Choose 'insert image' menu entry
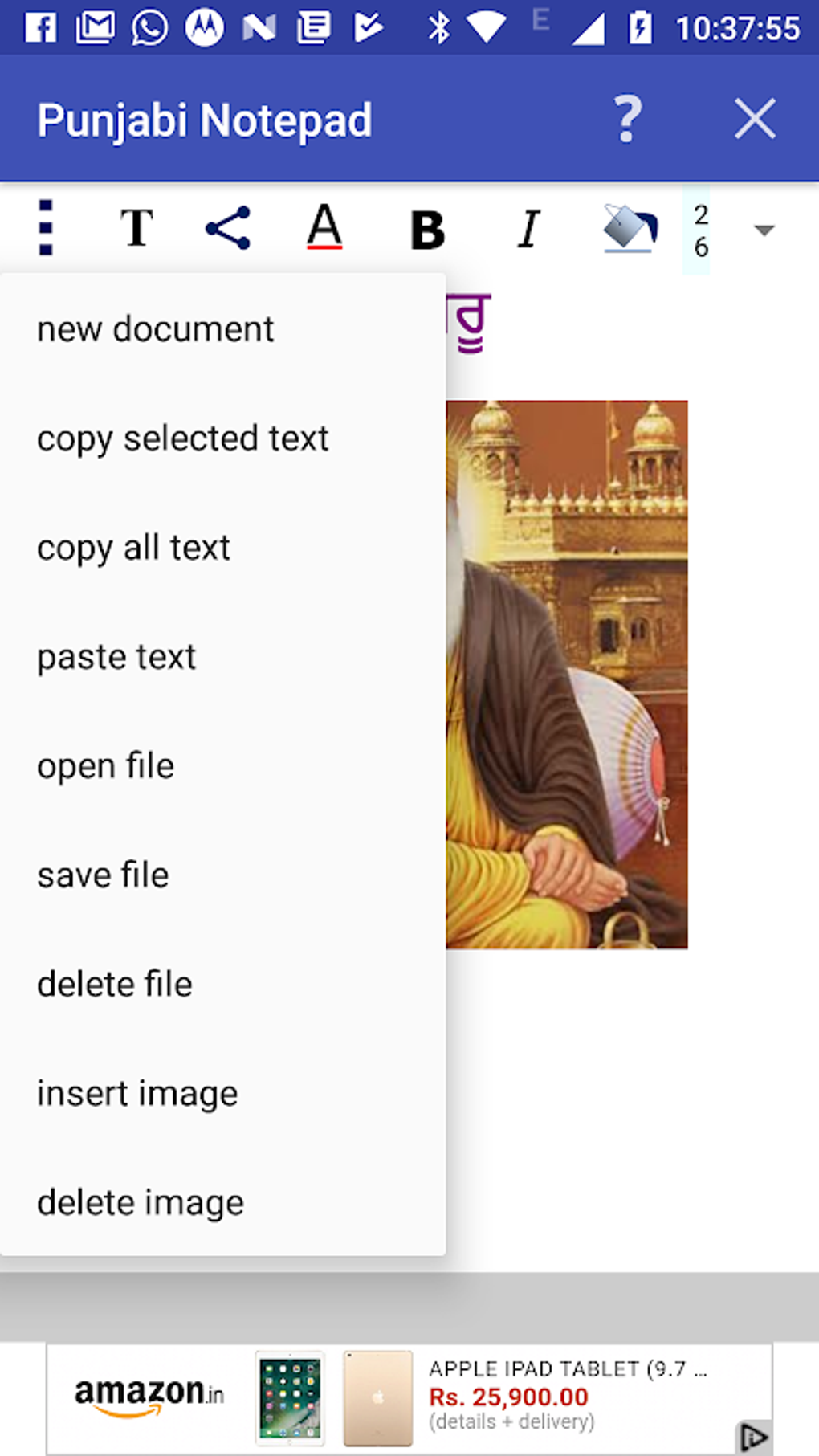Screen dimensions: 819x1456 [136, 1092]
